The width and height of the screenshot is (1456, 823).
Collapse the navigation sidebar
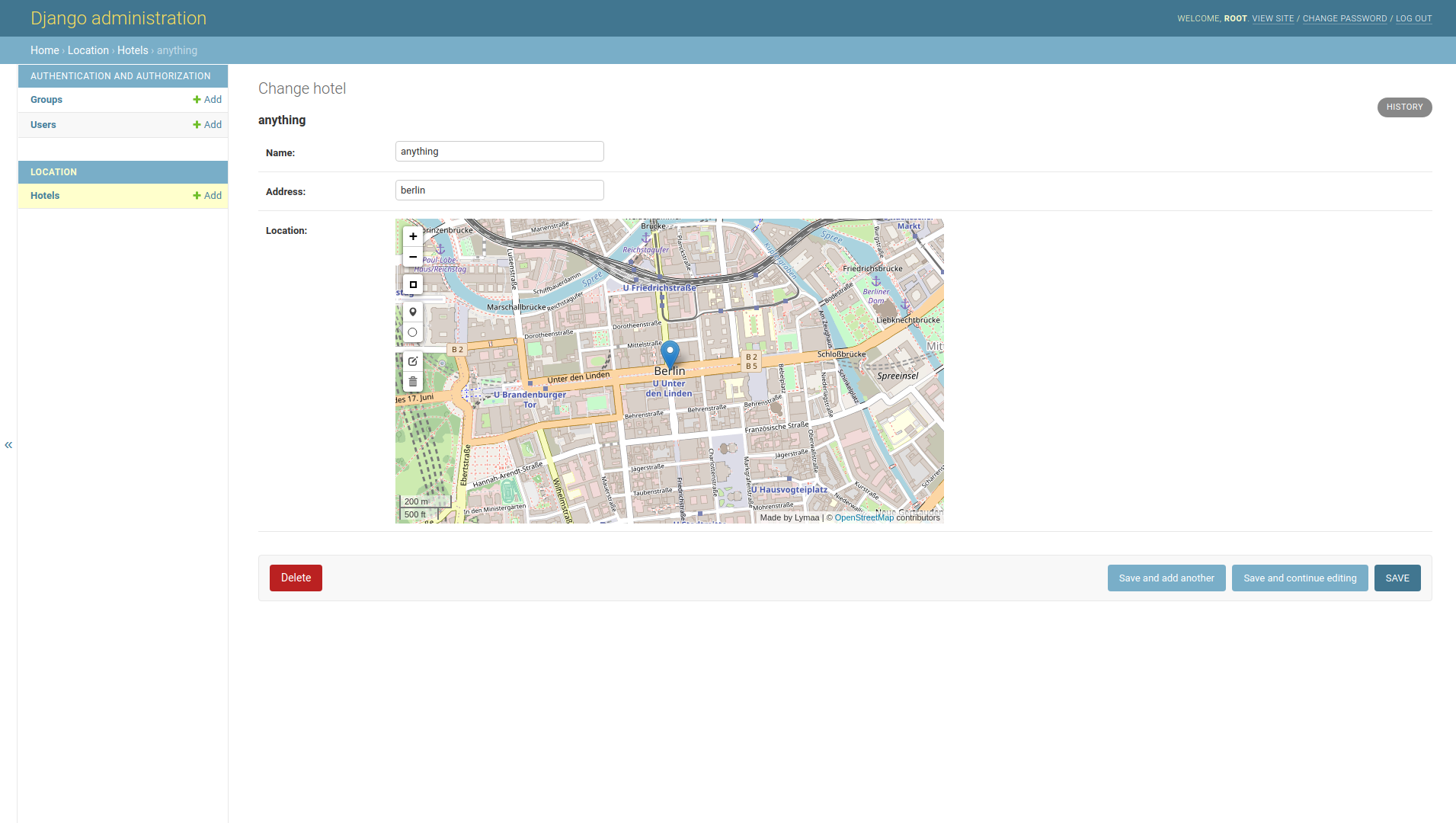pos(8,444)
